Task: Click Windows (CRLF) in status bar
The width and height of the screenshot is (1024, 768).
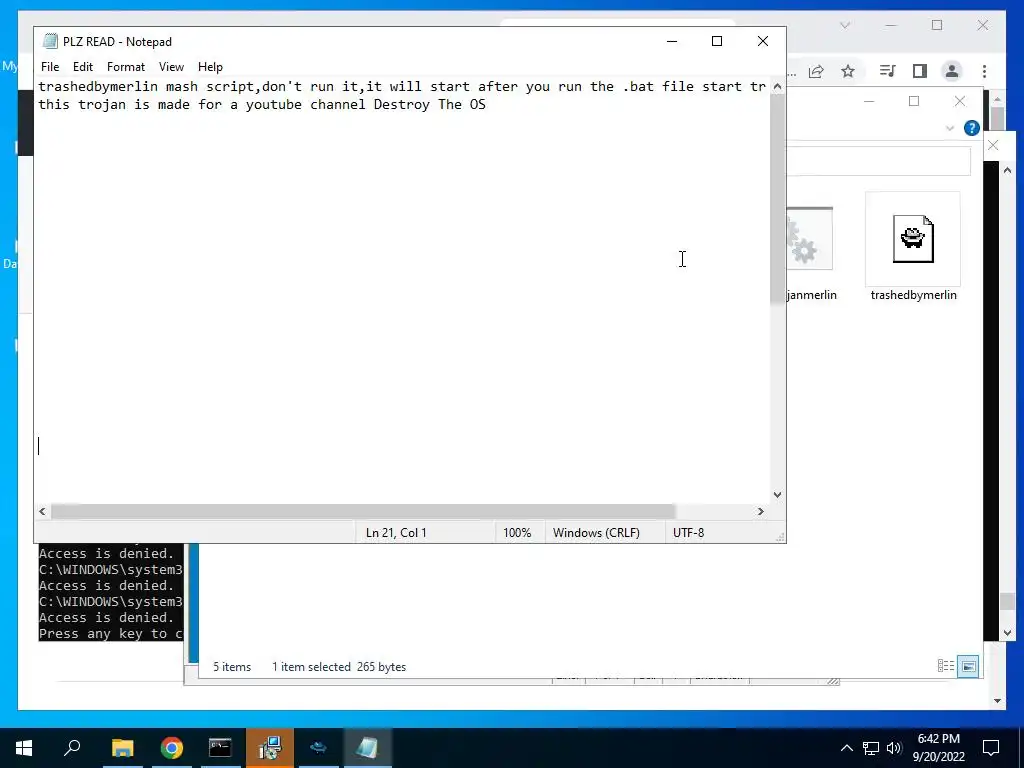Action: (596, 532)
